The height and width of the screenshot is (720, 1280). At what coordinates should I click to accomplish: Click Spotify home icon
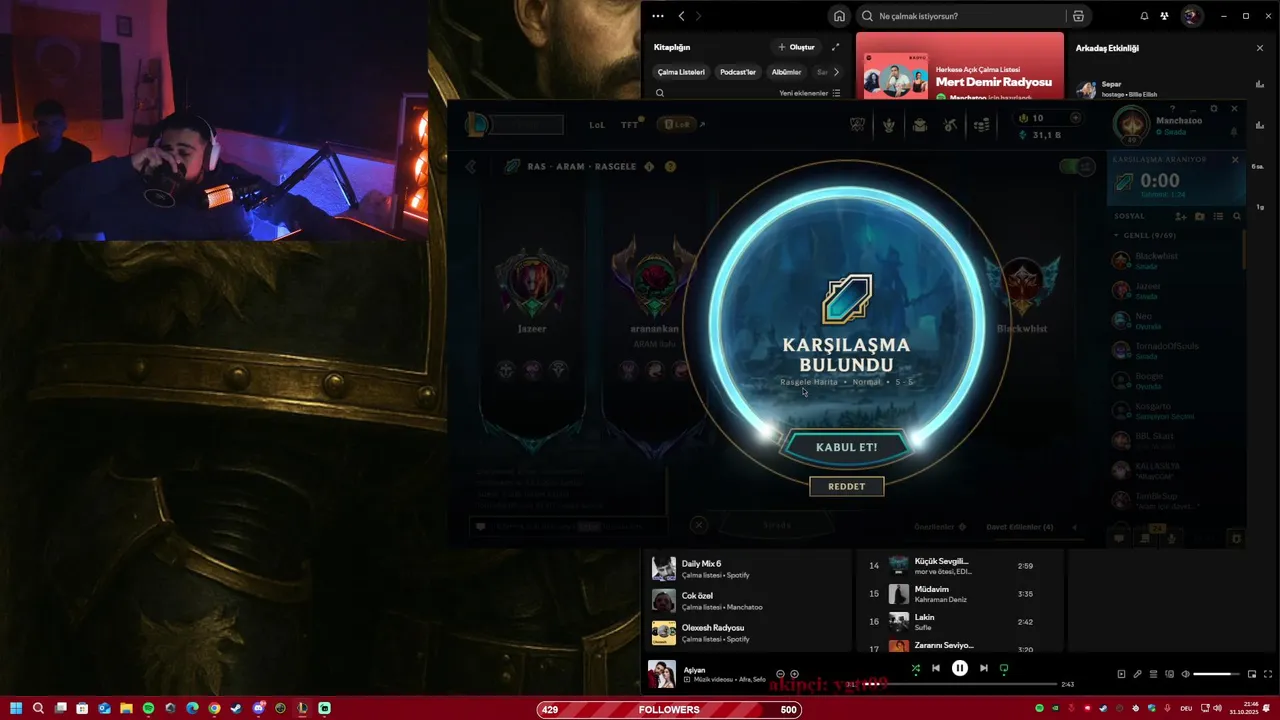pos(839,16)
